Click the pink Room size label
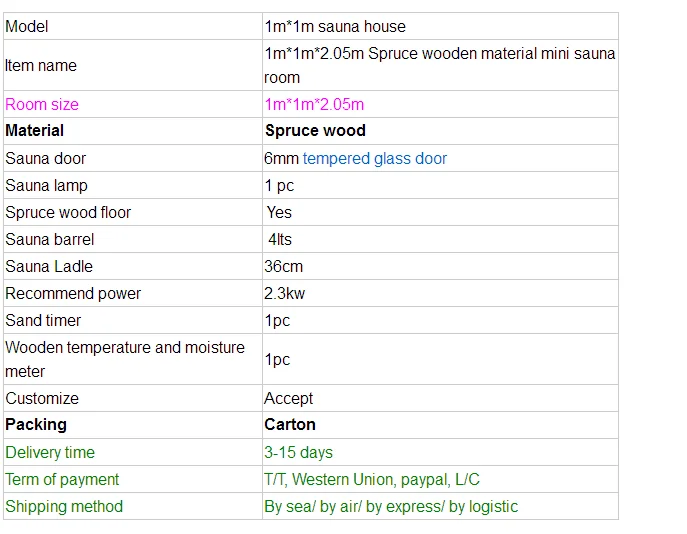Image resolution: width=687 pixels, height=534 pixels. (42, 104)
